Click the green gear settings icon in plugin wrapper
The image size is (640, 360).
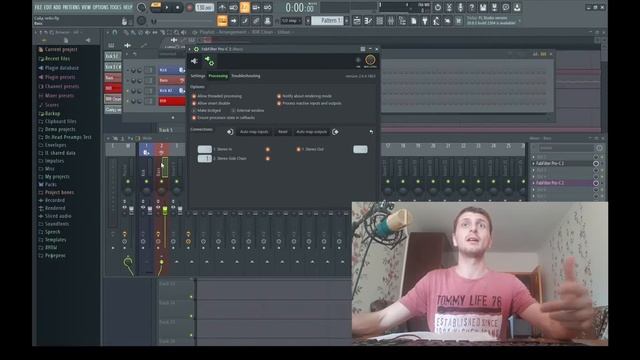pyautogui.click(x=209, y=61)
